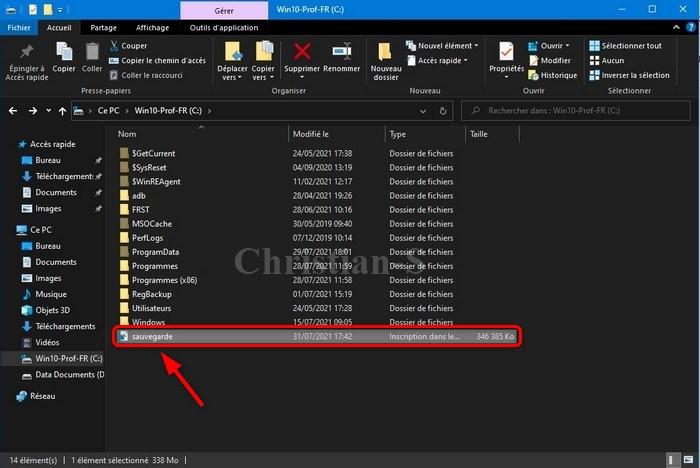Click the Propriétés icon
Screen dimensions: 700x468
[x=506, y=52]
